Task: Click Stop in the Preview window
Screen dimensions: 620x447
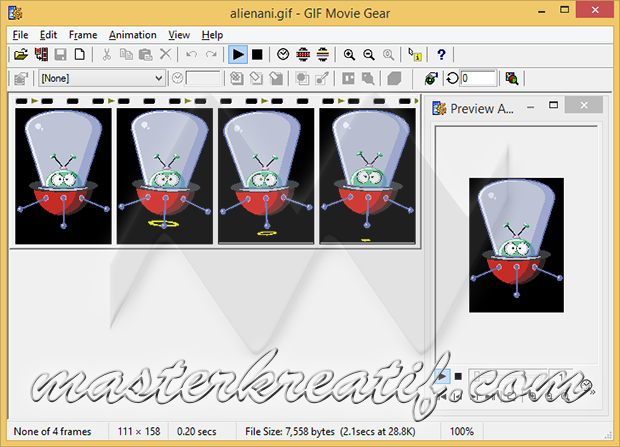Action: 458,376
